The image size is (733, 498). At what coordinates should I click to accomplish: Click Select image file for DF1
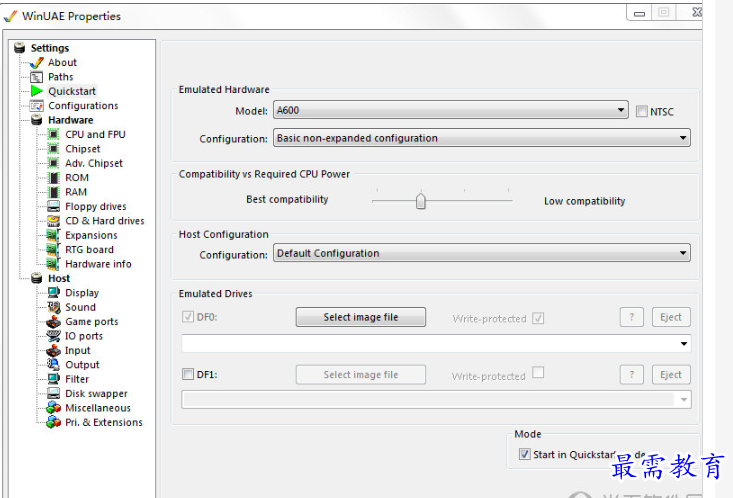coord(360,375)
